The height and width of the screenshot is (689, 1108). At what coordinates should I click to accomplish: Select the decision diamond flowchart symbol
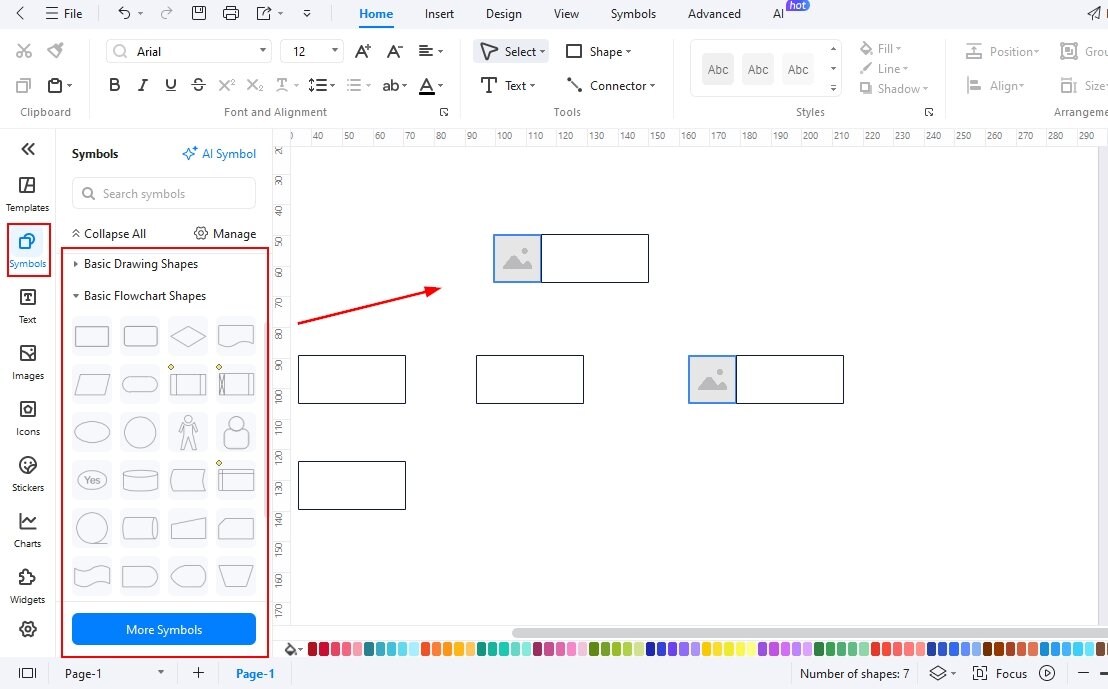(x=188, y=336)
